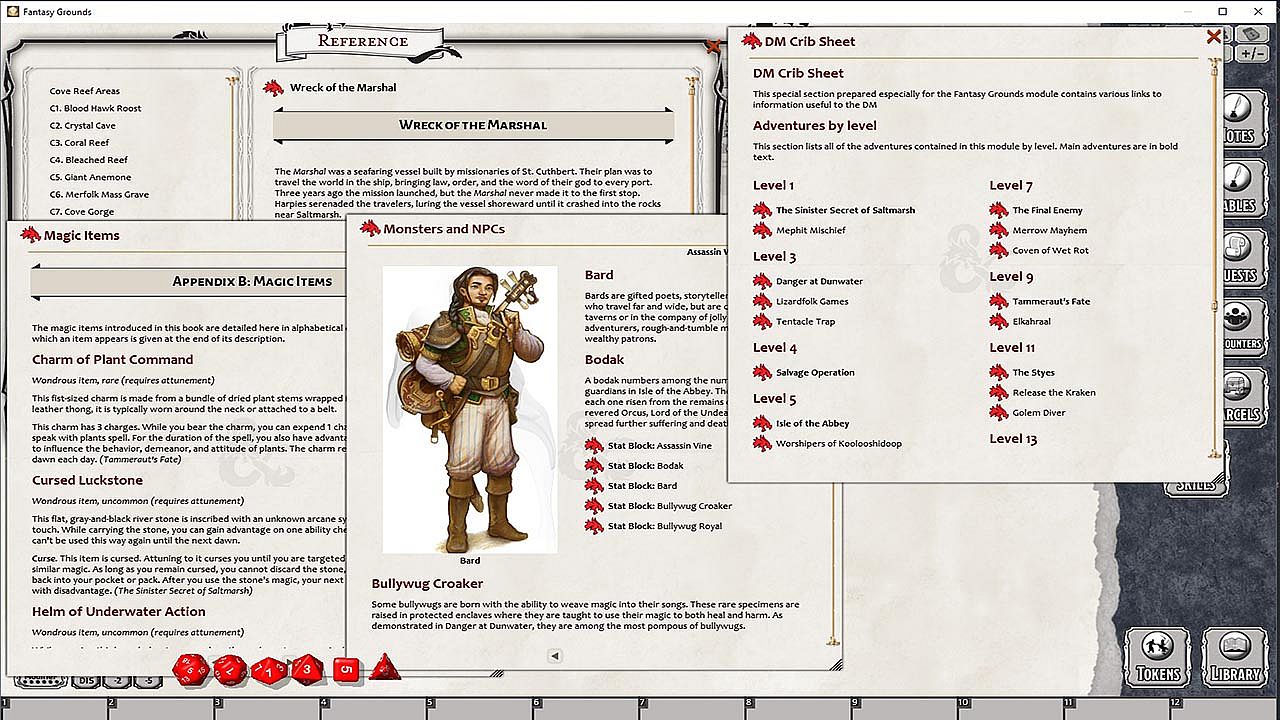Click the dragon icon in Magic Items title
This screenshot has width=1280, height=720.
tap(30, 235)
